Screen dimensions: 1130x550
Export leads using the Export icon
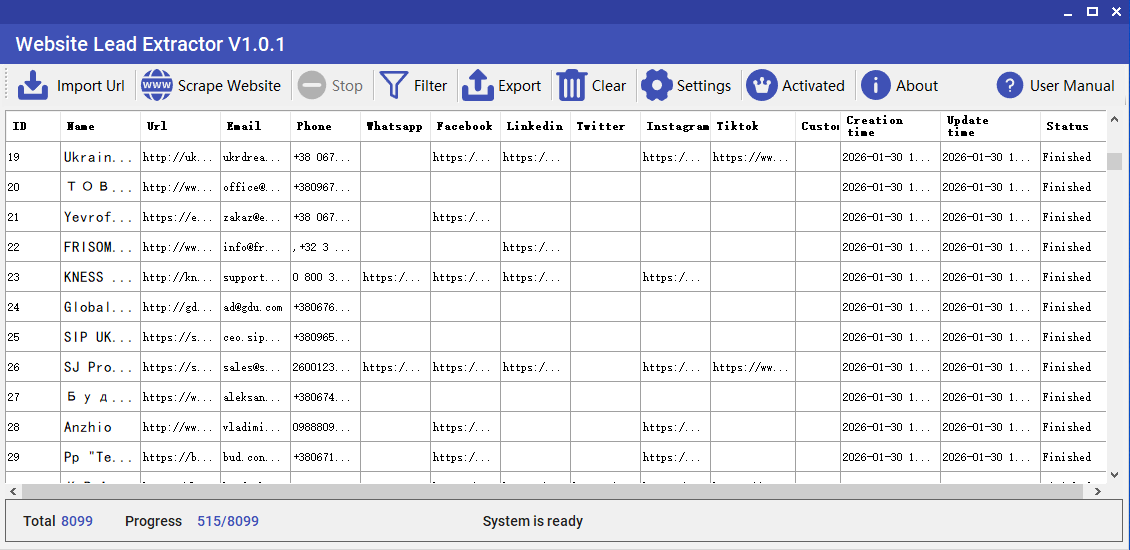point(478,86)
